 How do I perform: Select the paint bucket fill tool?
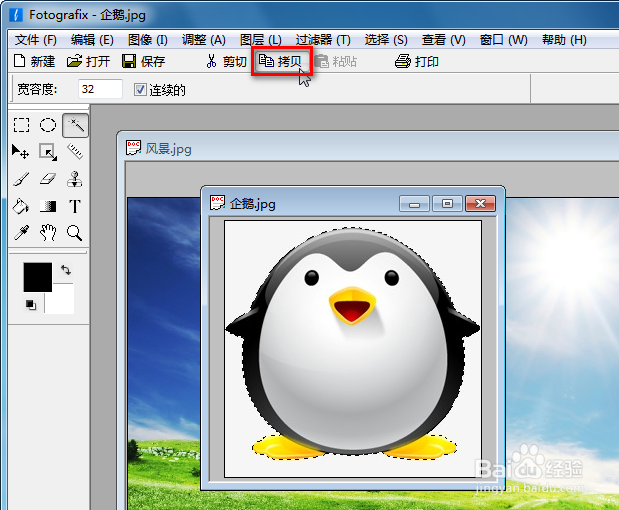coord(21,206)
